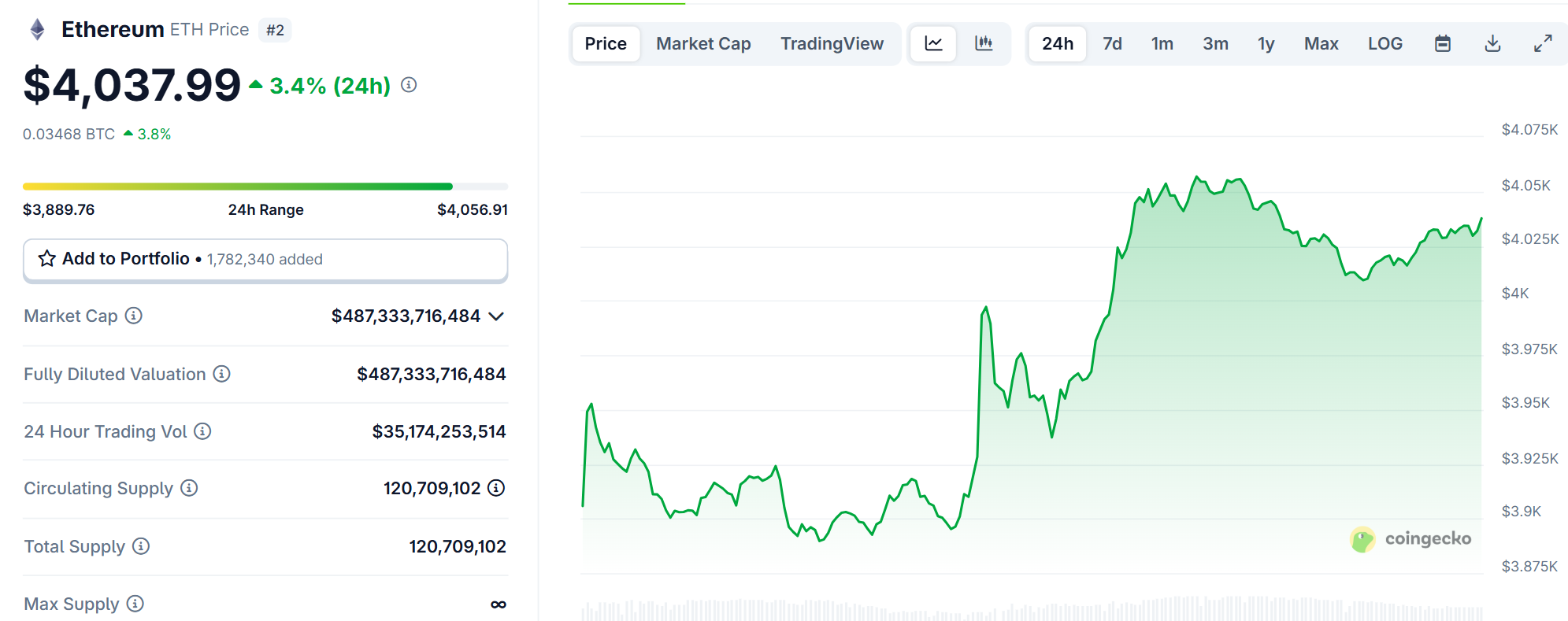Click the $3.9K axis label
This screenshot has height=621, width=1568.
(1521, 512)
